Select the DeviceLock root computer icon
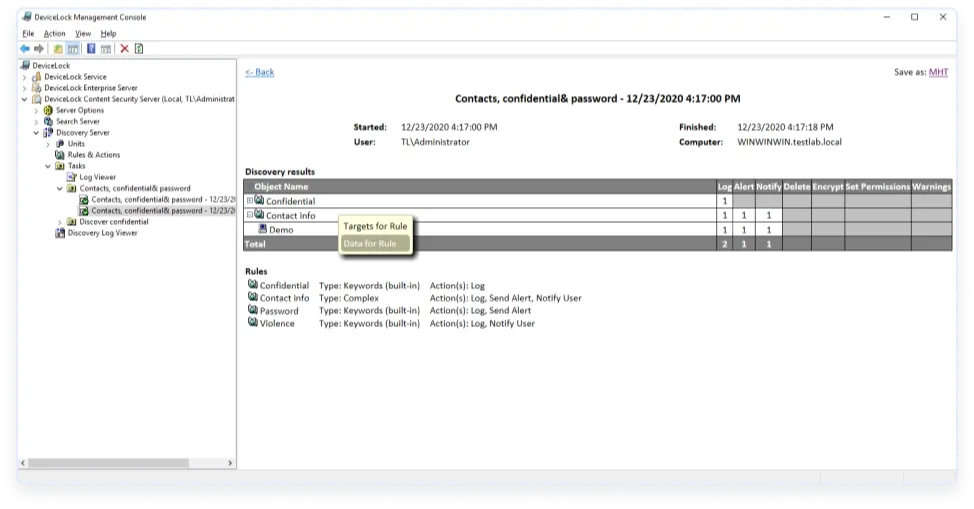This screenshot has width=974, height=509. 25,65
